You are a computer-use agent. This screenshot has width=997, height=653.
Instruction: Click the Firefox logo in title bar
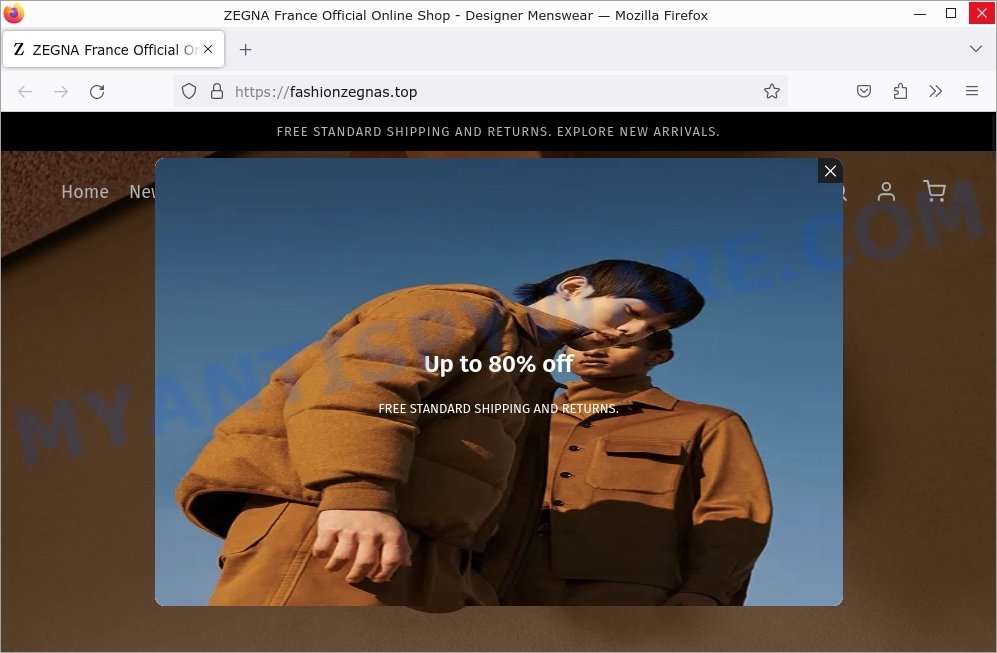(13, 13)
